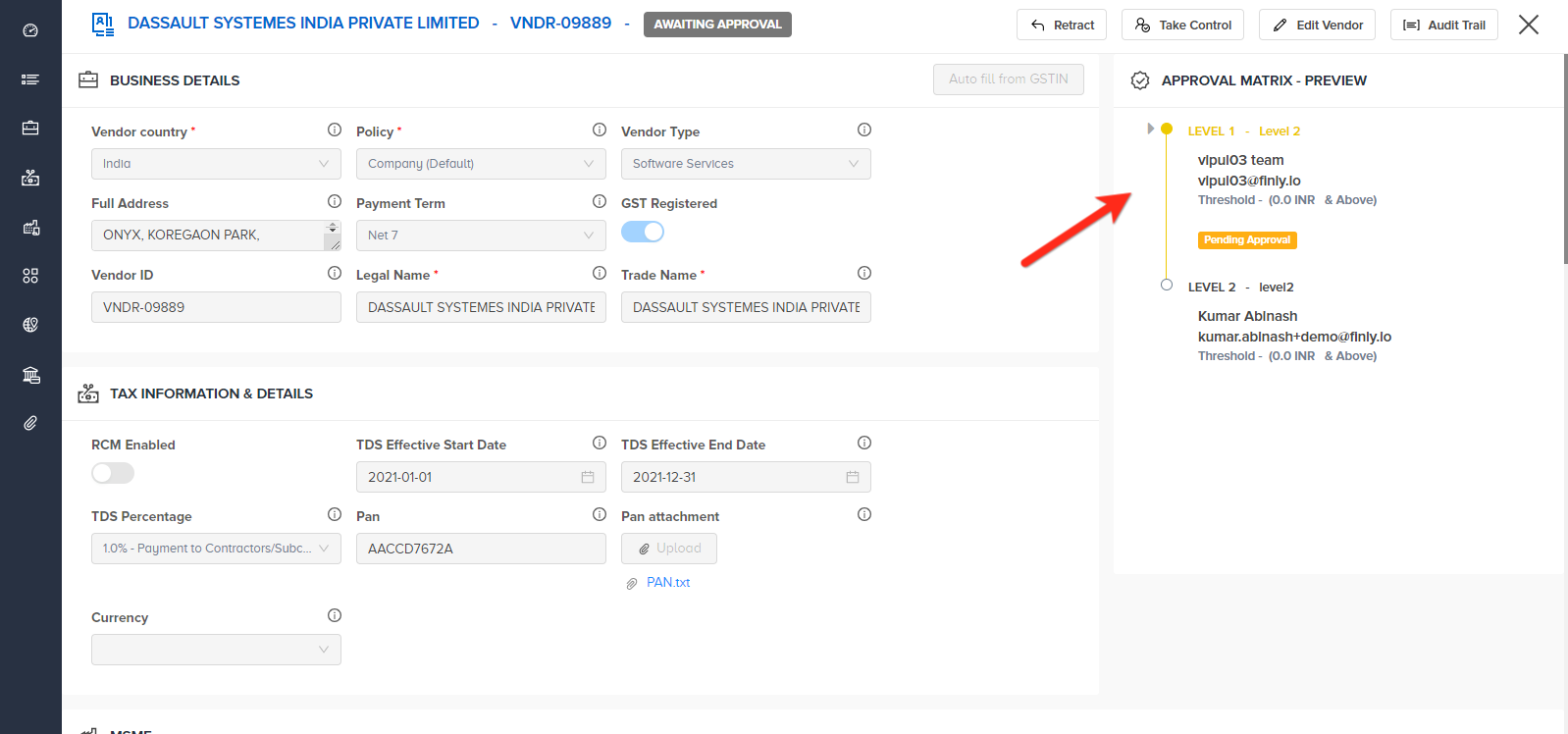Step the Full Address field spinner arrows
Image resolution: width=1568 pixels, height=734 pixels.
(x=333, y=228)
